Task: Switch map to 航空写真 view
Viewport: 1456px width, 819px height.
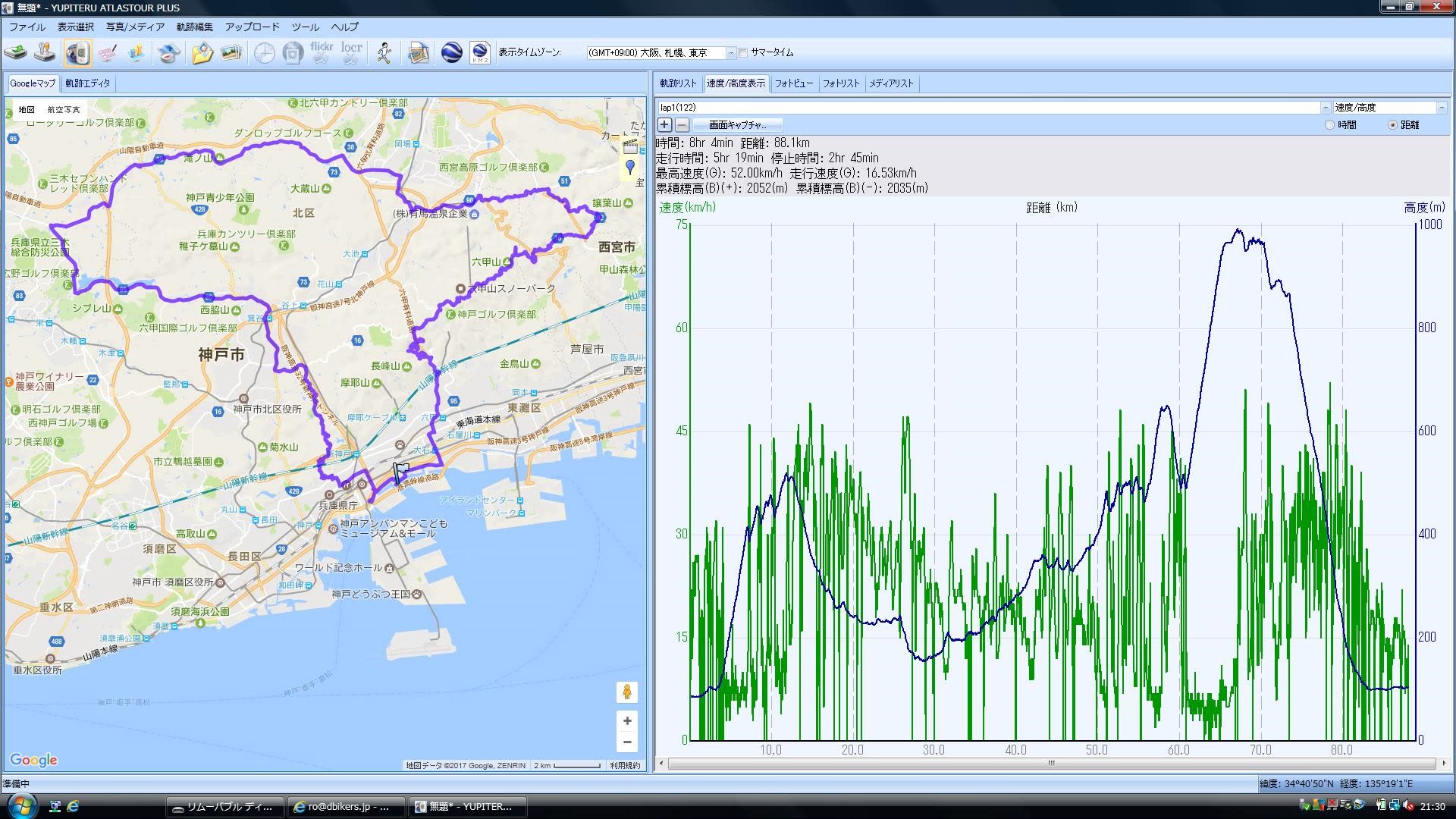Action: (x=63, y=110)
